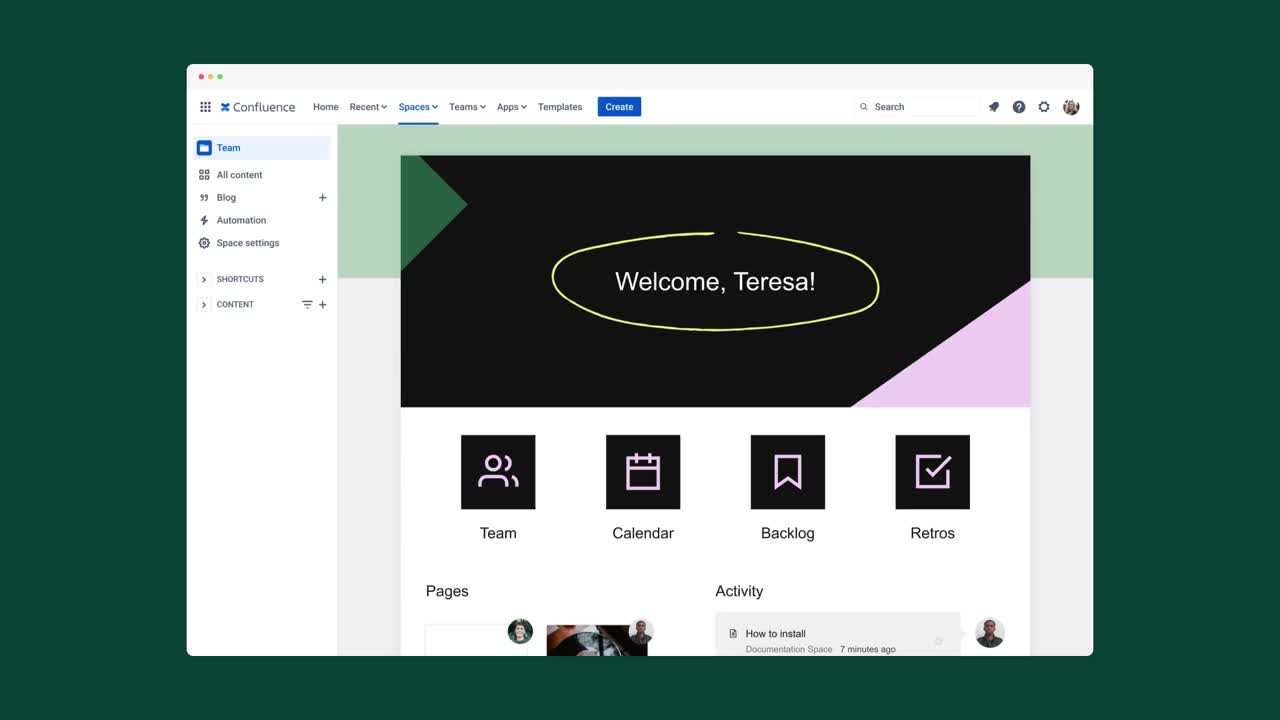Switch to the Templates menu item
The image size is (1280, 720).
click(559, 106)
